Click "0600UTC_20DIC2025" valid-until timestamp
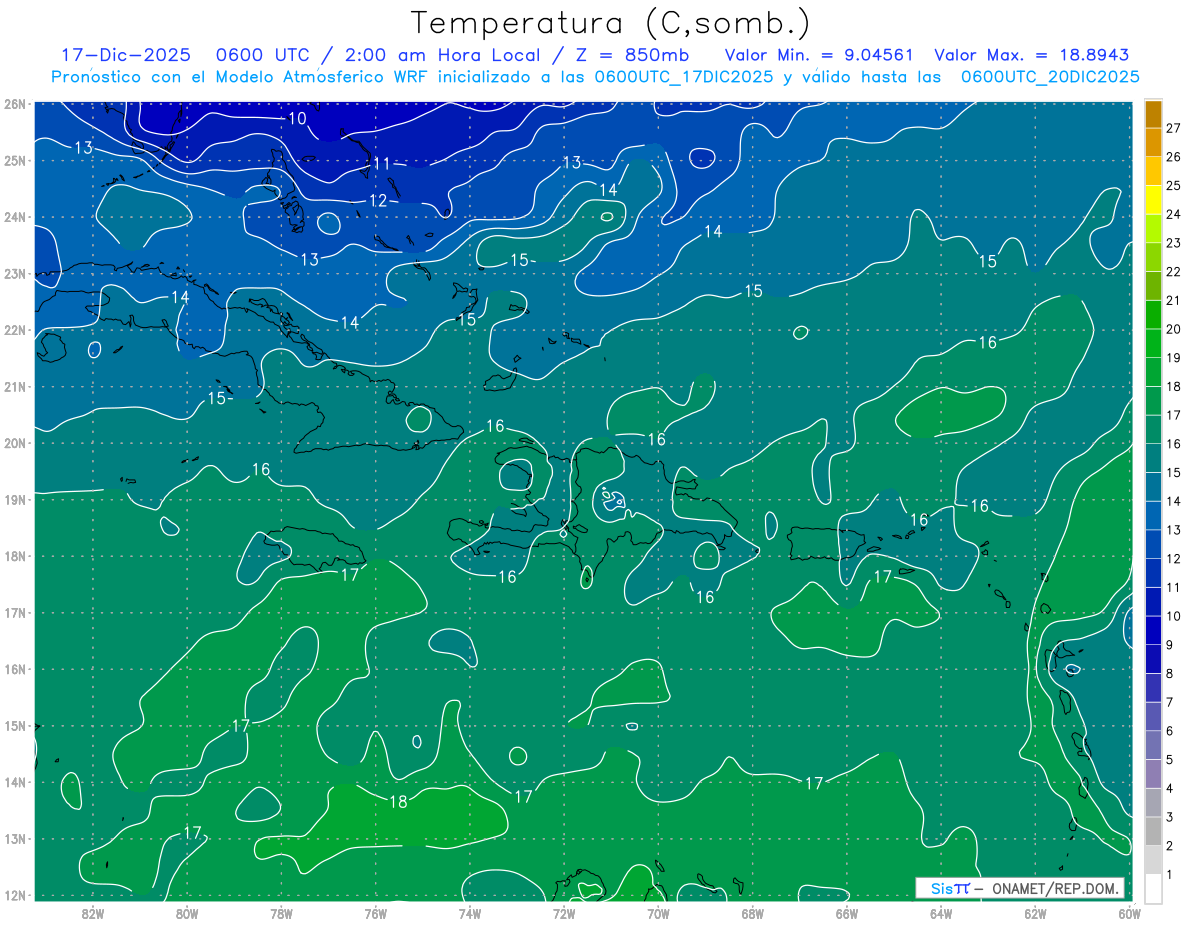 point(1050,77)
